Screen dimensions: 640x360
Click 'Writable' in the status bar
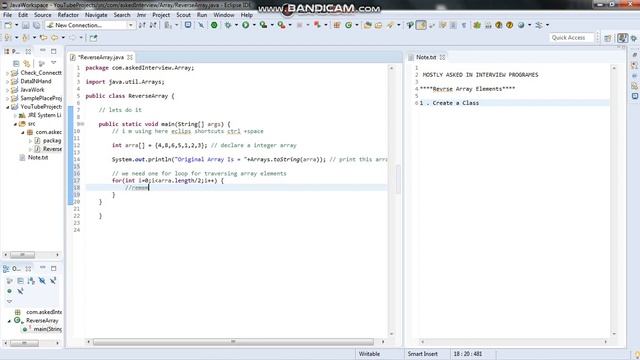coord(369,354)
